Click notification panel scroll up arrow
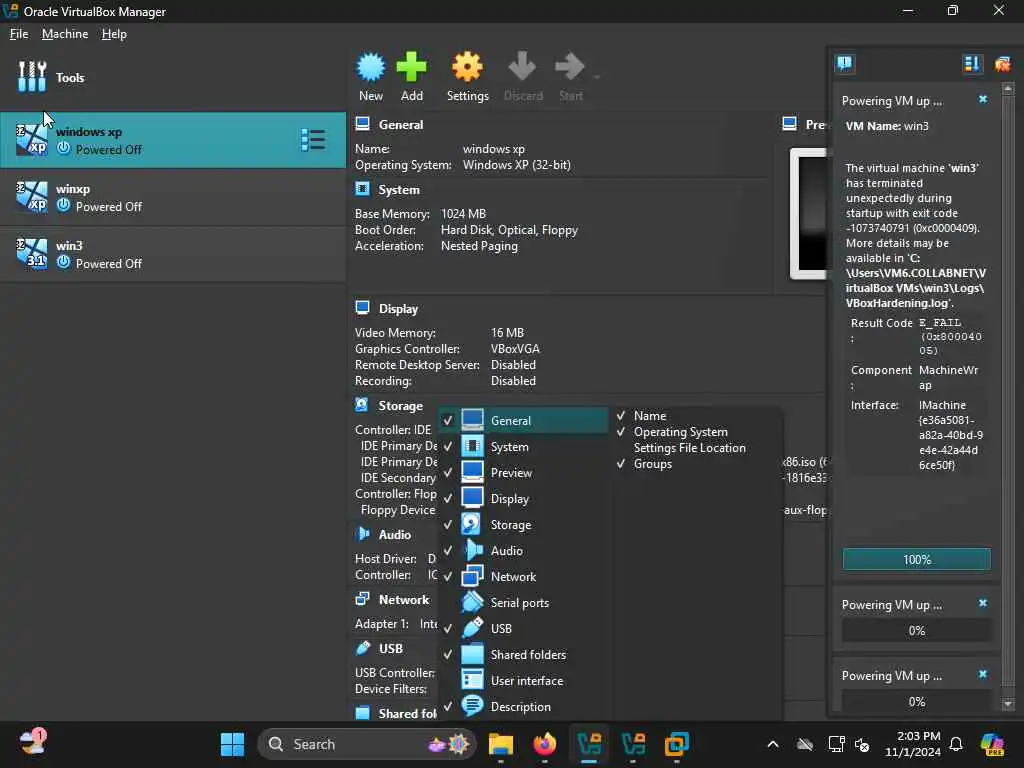Viewport: 1024px width, 768px height. point(1008,88)
